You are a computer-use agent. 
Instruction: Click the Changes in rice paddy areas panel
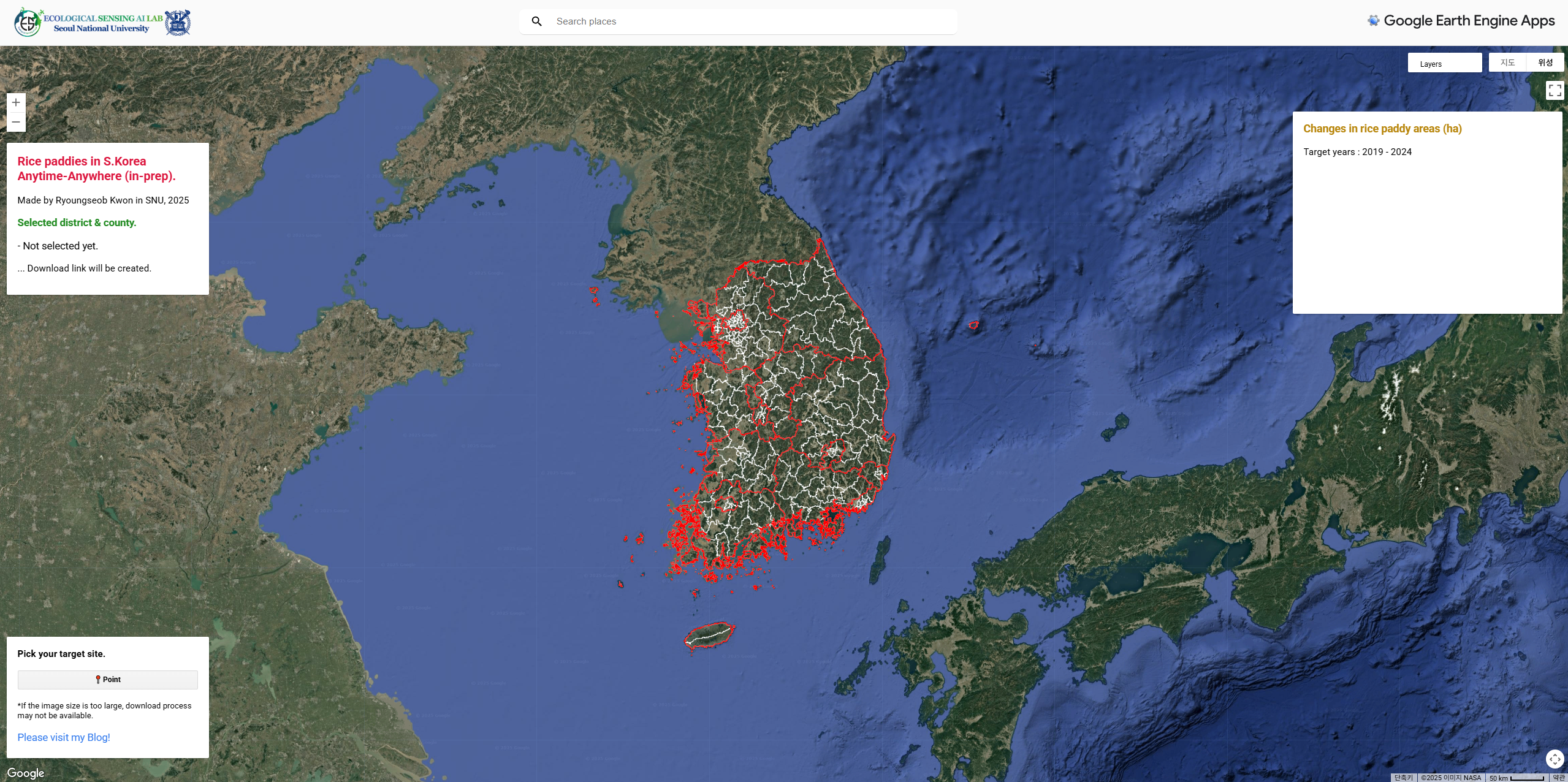point(1427,212)
